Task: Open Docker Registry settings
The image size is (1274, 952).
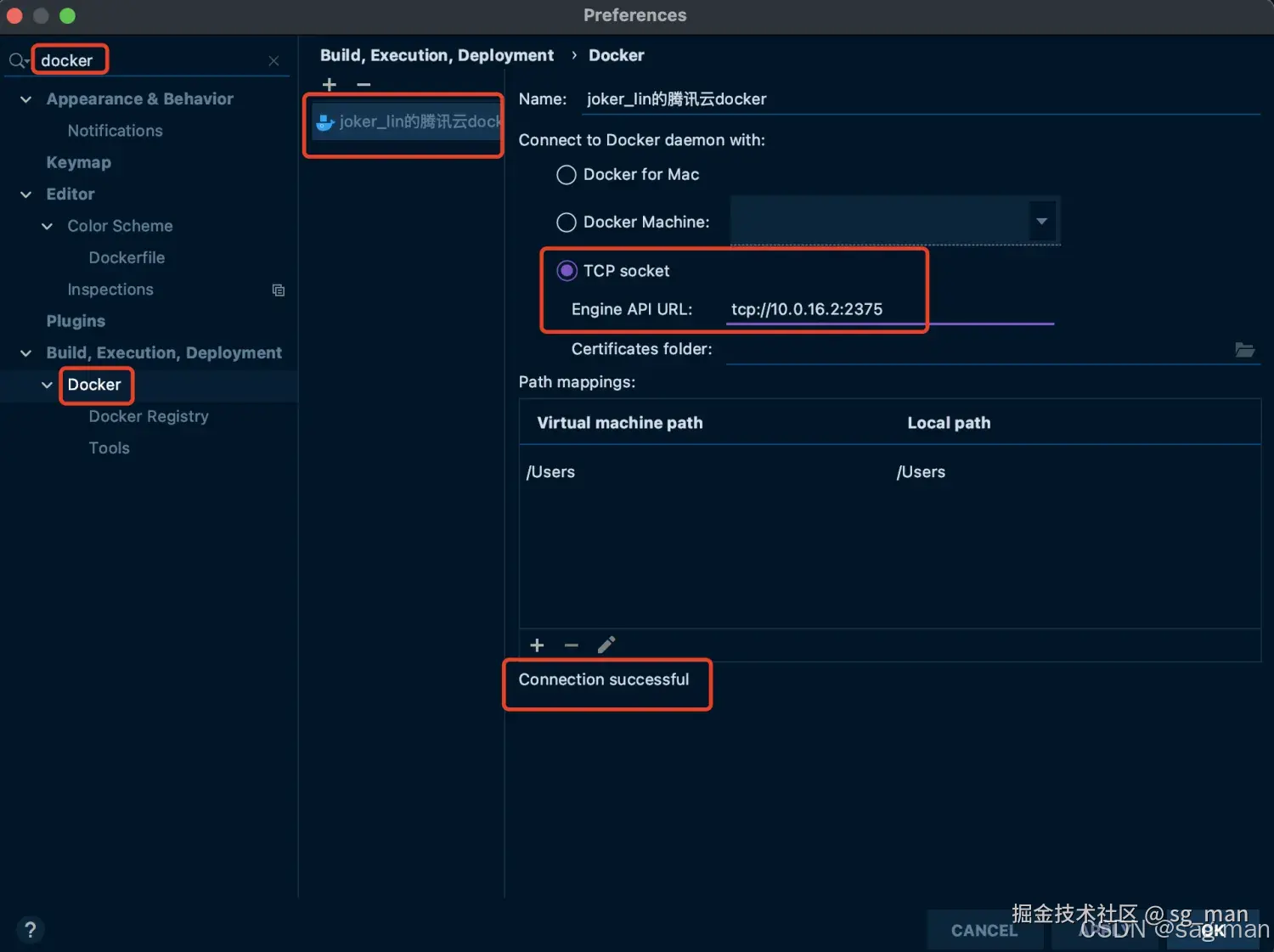Action: (149, 416)
